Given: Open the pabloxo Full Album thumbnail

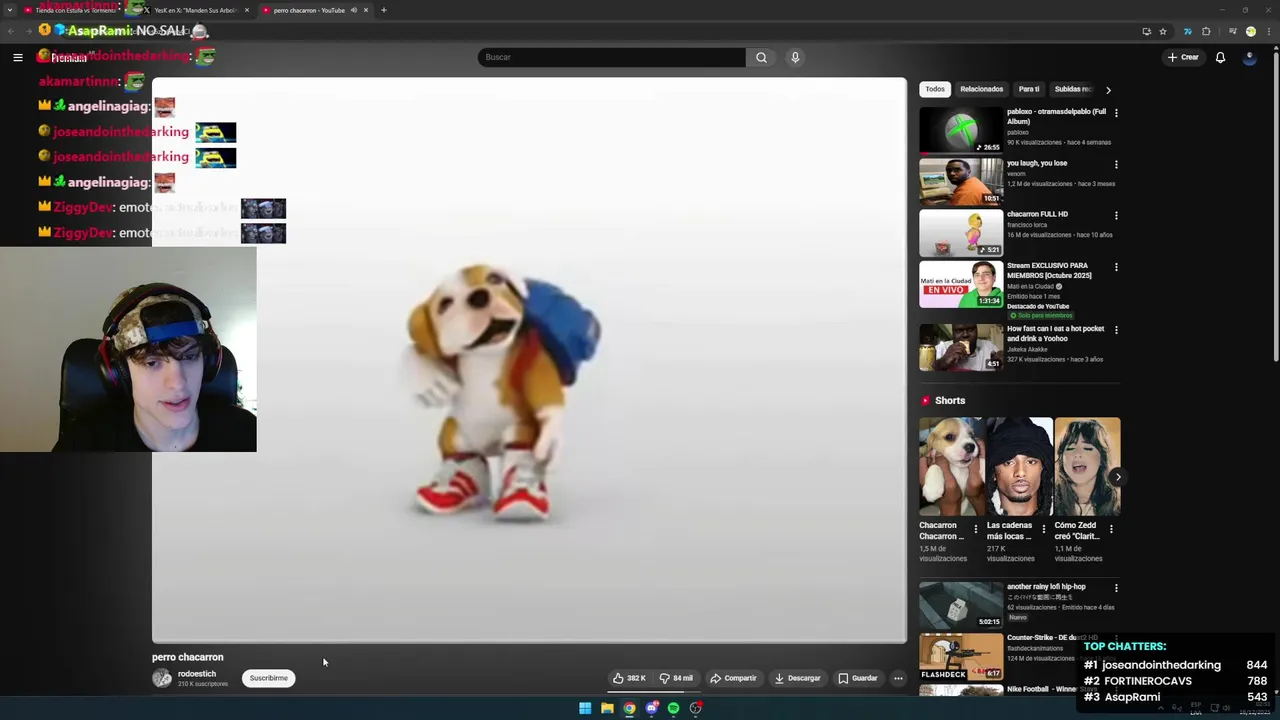Looking at the screenshot, I should coord(961,130).
